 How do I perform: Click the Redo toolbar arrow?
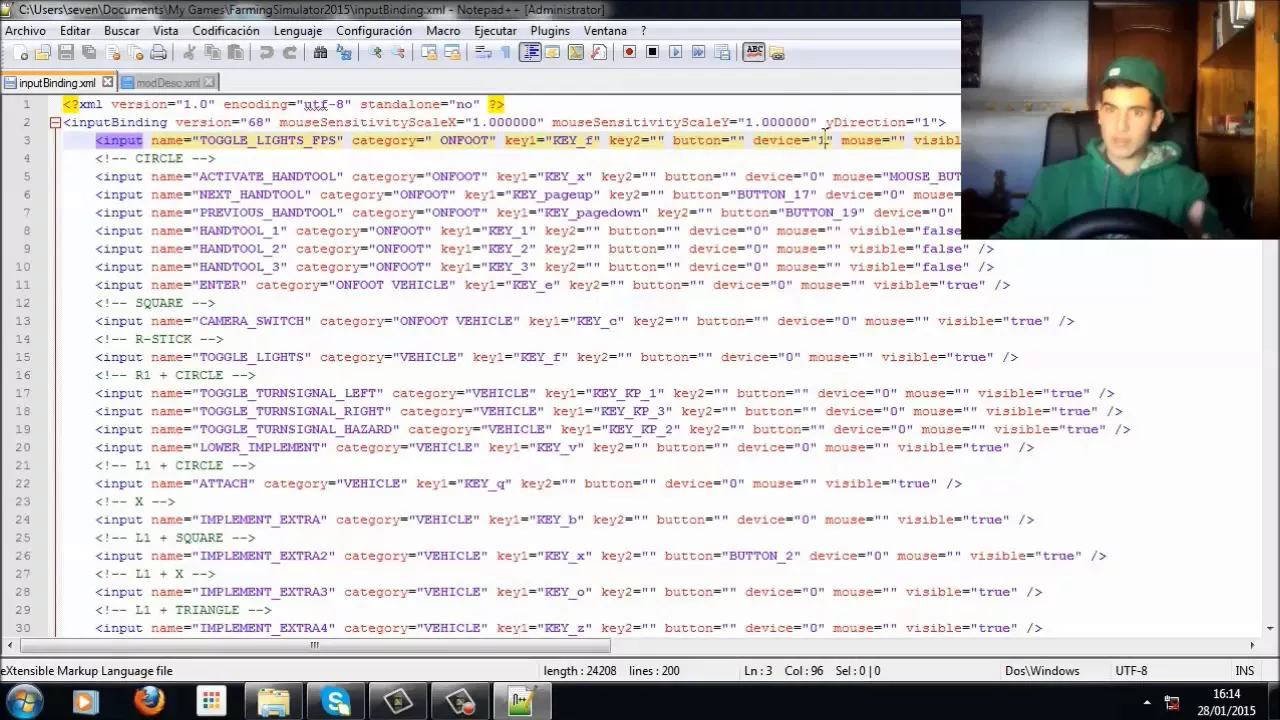coord(290,52)
